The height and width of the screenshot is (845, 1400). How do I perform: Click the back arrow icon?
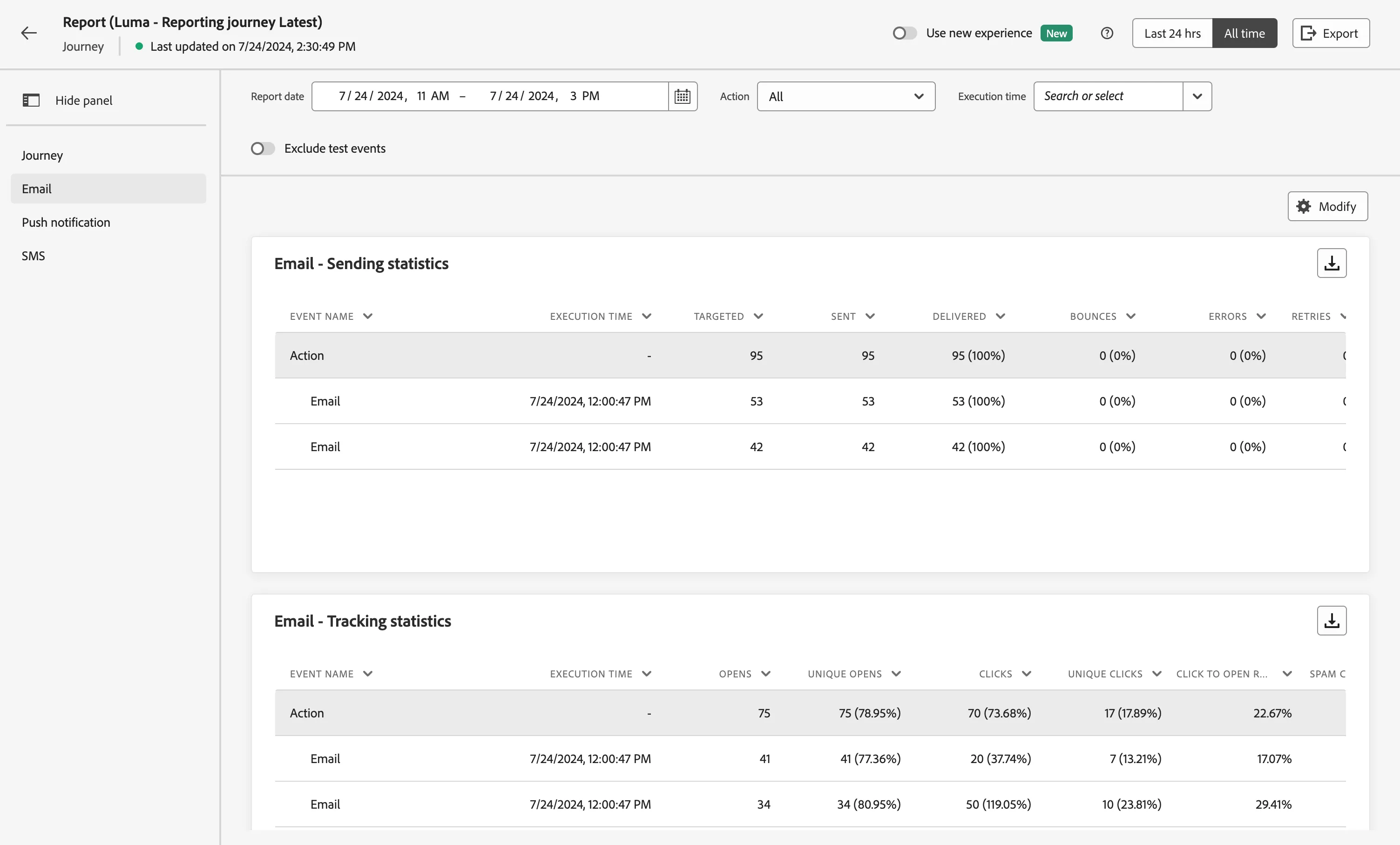[x=29, y=33]
